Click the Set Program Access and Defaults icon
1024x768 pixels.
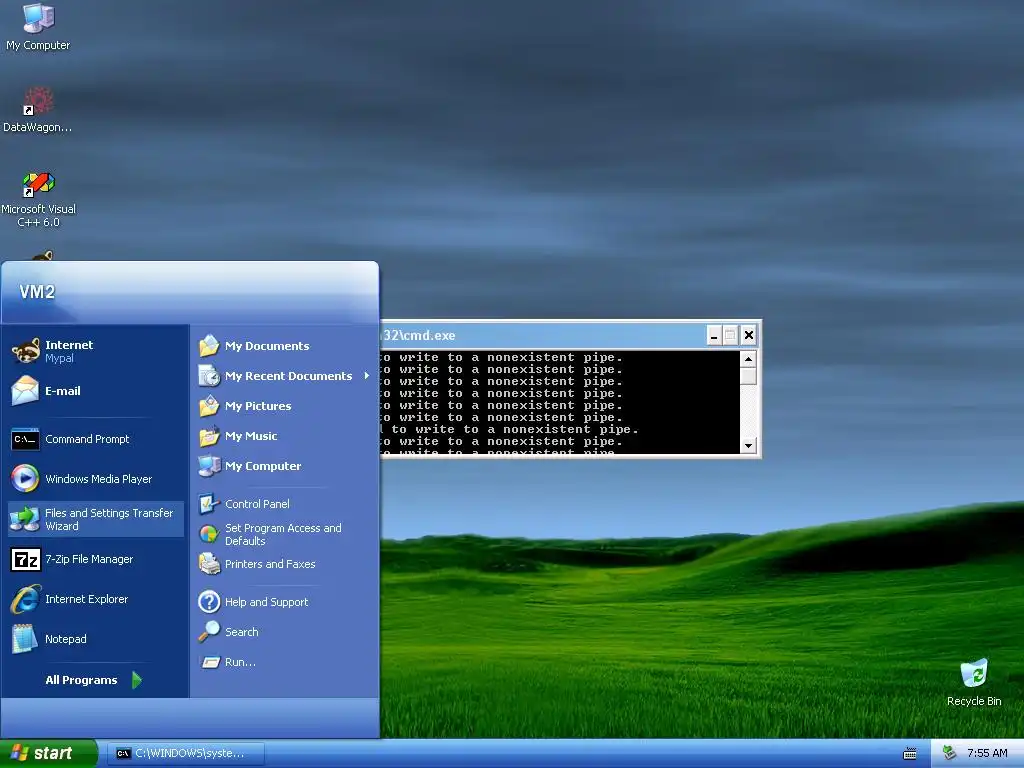pos(209,534)
